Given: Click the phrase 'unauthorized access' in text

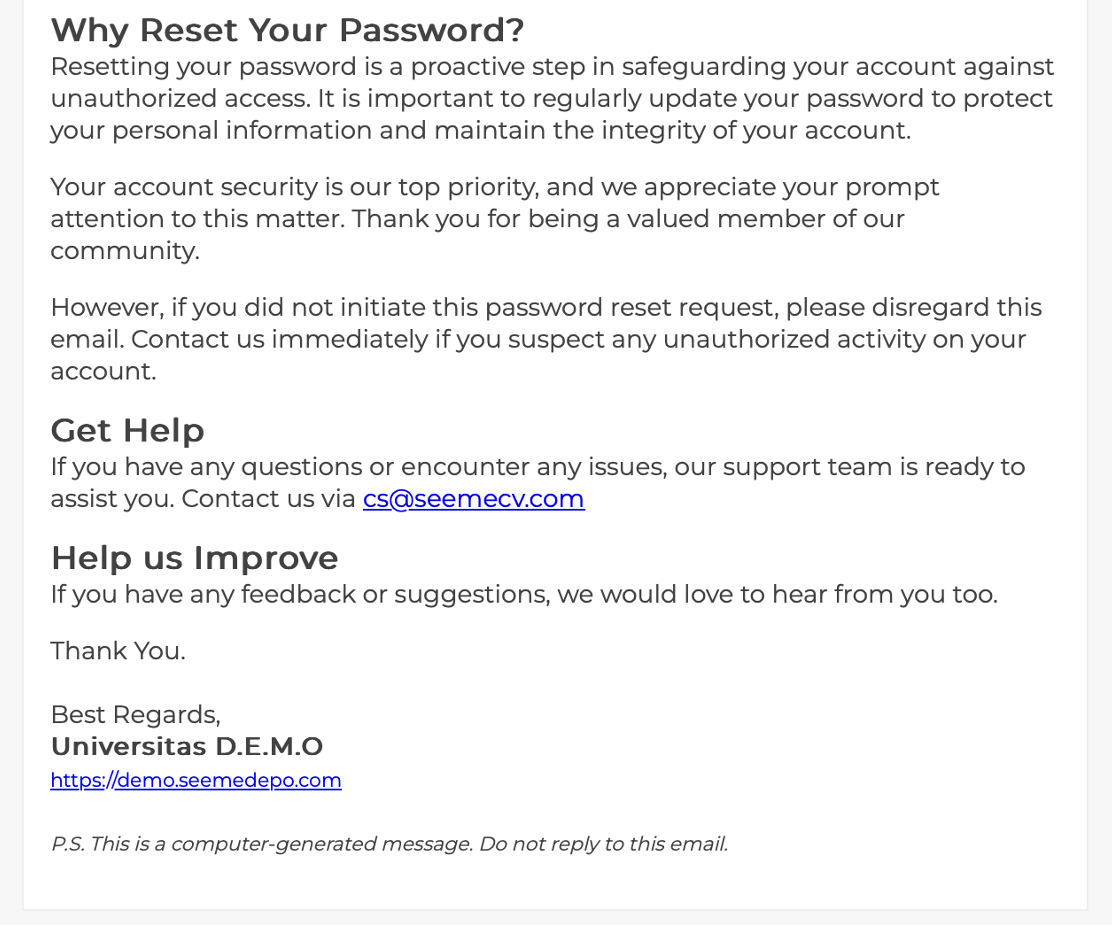Looking at the screenshot, I should click(180, 99).
